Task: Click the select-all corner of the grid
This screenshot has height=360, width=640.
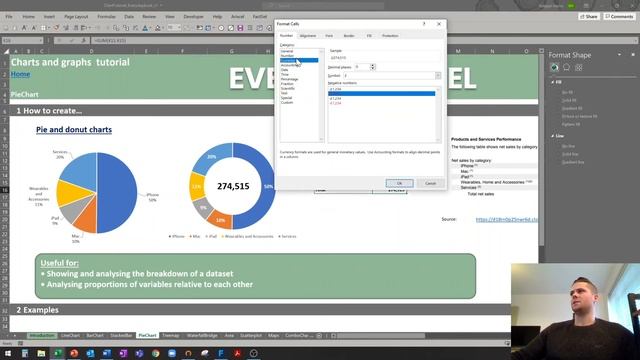Action: (x=6, y=51)
